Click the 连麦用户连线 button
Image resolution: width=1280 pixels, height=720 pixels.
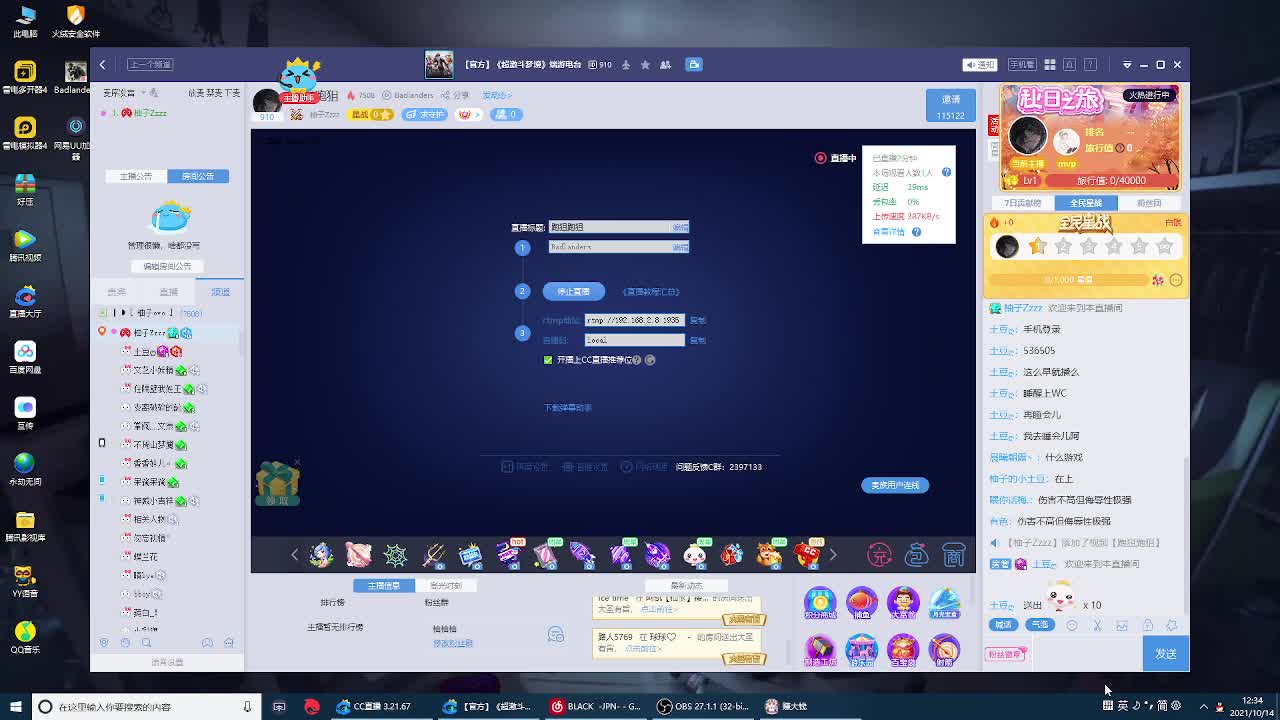click(x=895, y=485)
